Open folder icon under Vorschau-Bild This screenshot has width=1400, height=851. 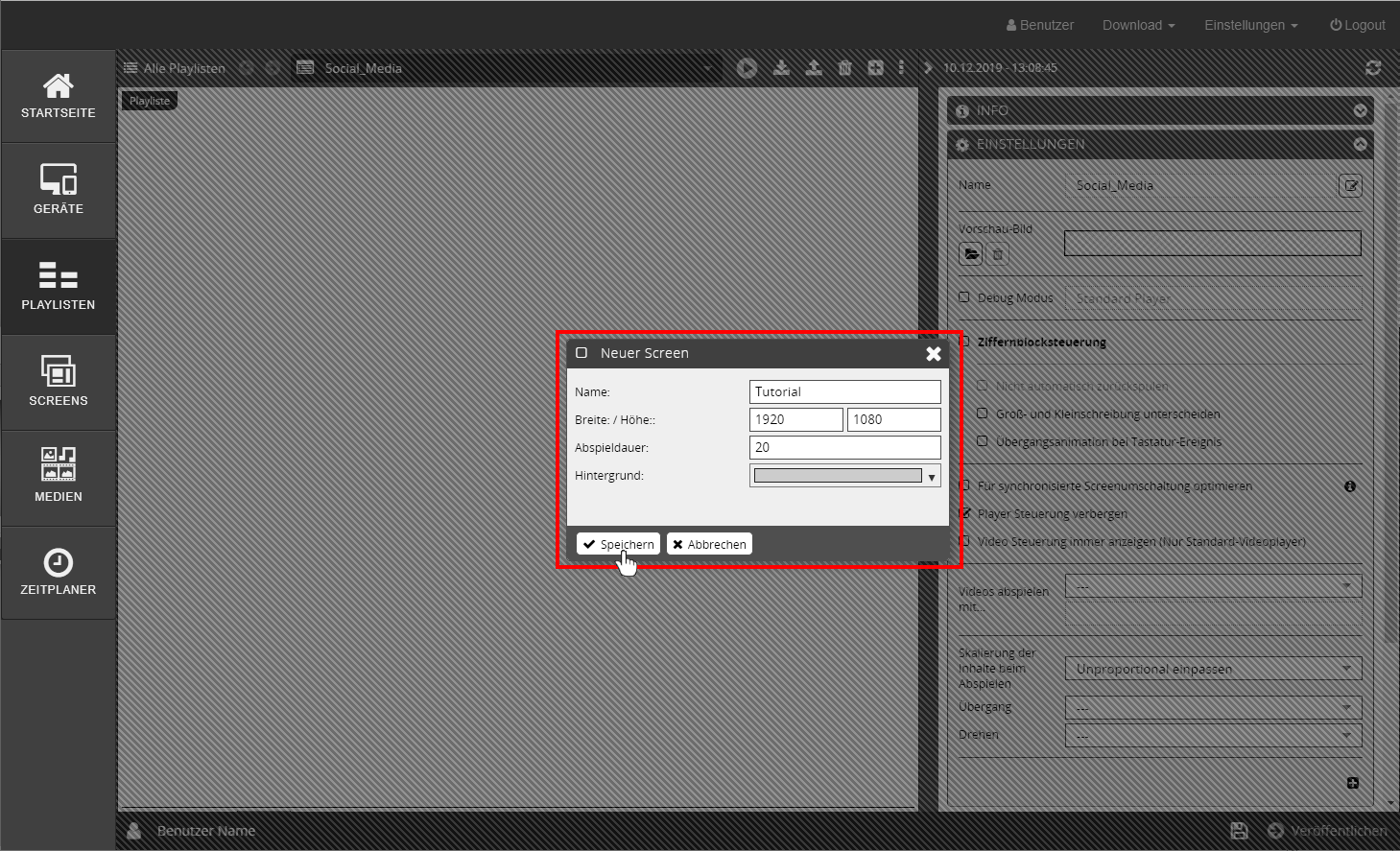tap(971, 254)
